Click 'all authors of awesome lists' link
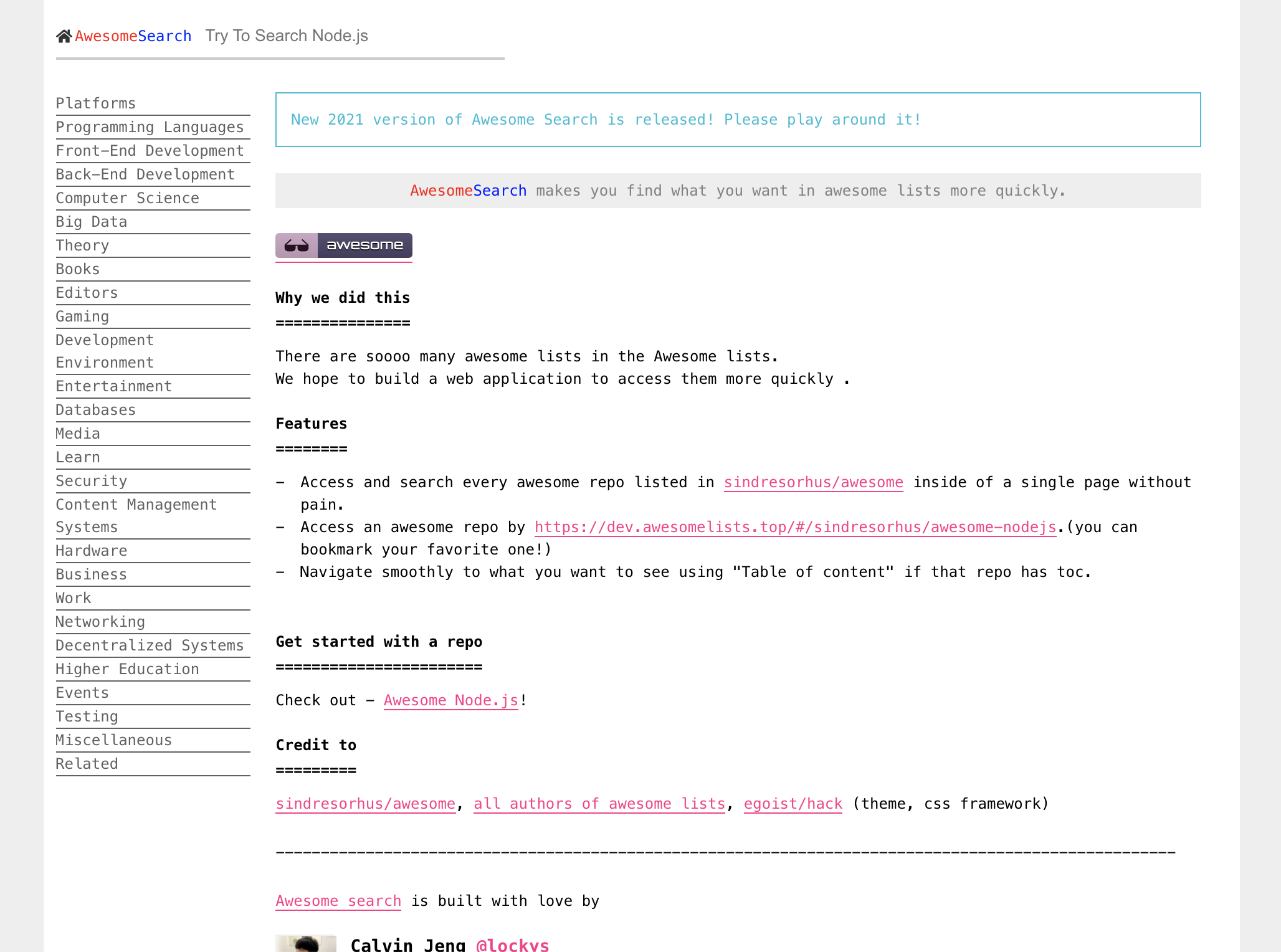Image resolution: width=1281 pixels, height=952 pixels. pos(599,804)
